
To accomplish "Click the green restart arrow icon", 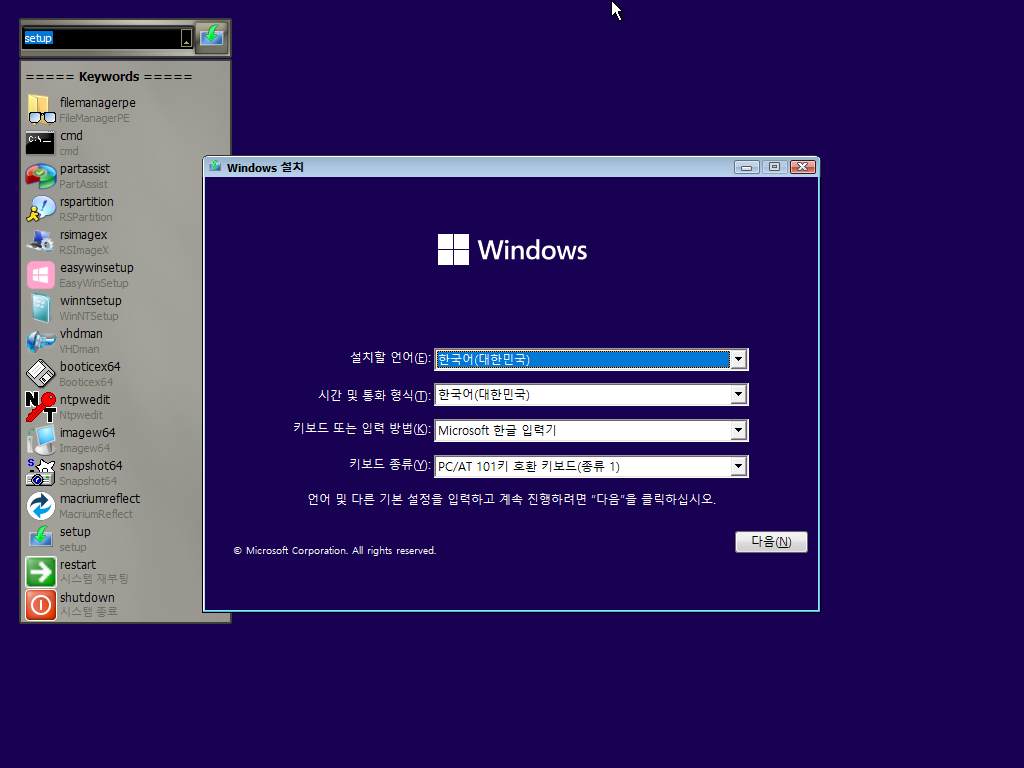I will coord(40,572).
